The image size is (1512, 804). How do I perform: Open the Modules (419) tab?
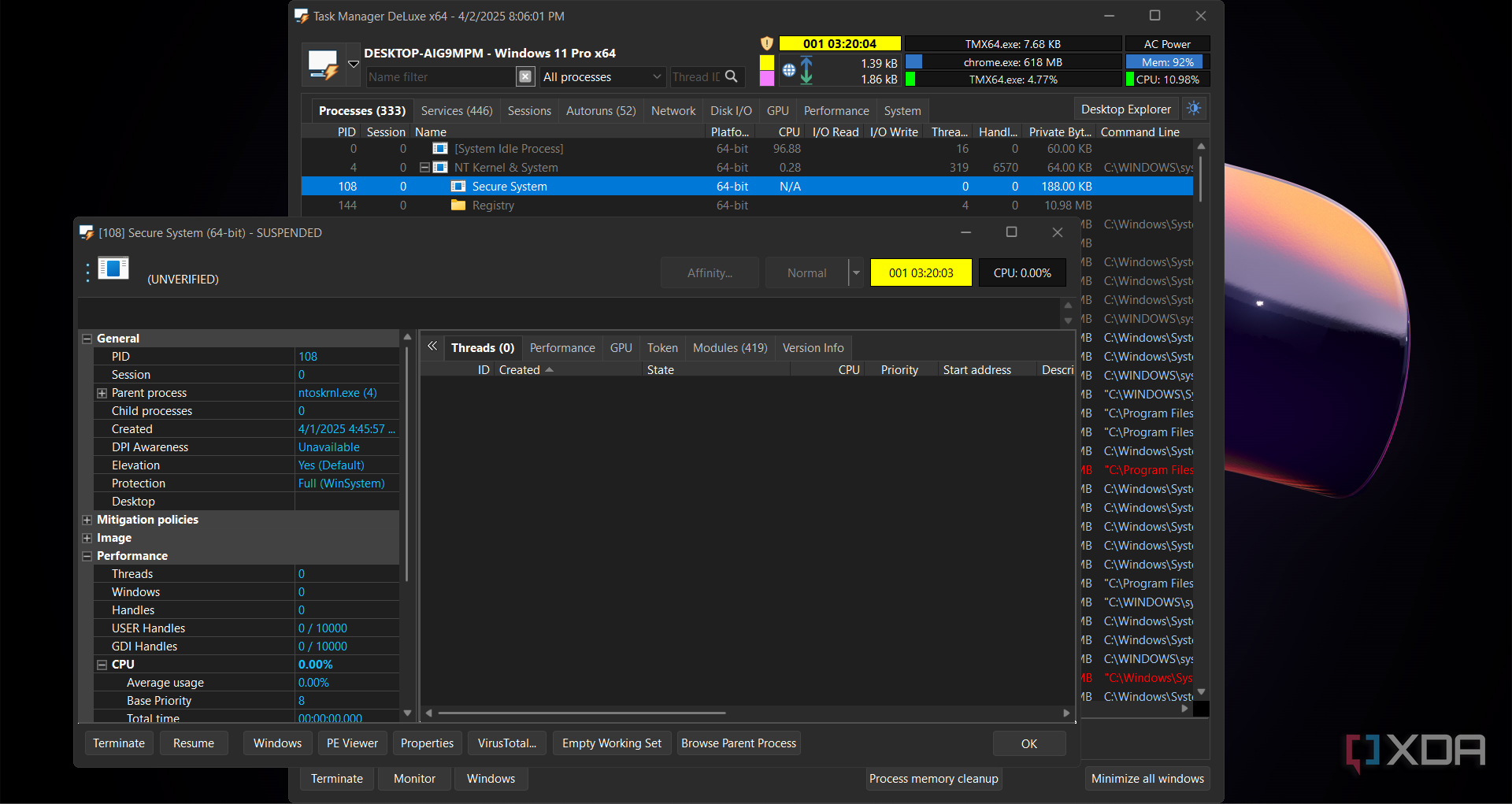(730, 348)
